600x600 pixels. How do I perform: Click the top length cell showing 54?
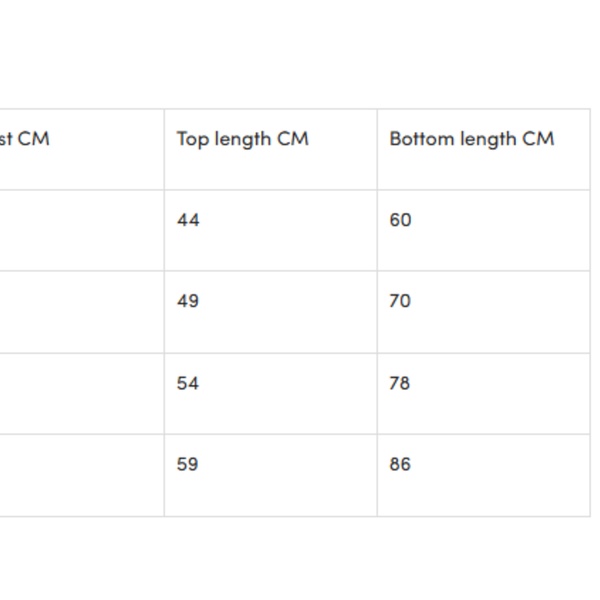pyautogui.click(x=188, y=383)
